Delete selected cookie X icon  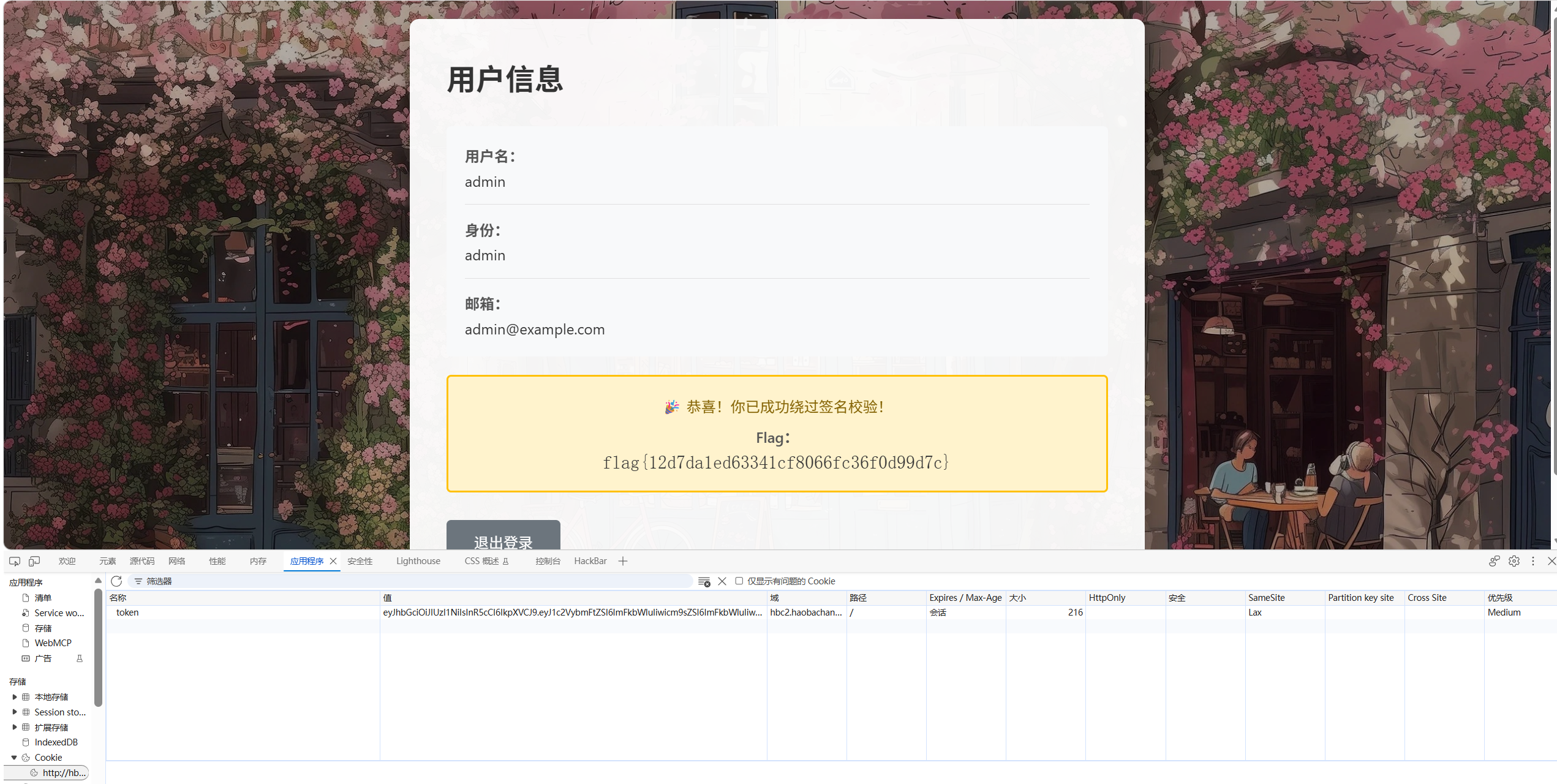pyautogui.click(x=722, y=581)
